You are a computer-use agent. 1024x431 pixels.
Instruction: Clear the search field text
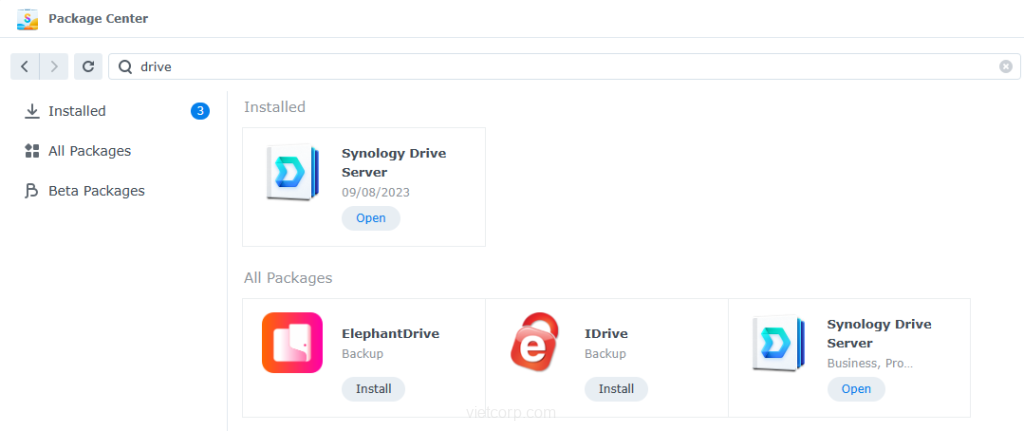click(1005, 67)
